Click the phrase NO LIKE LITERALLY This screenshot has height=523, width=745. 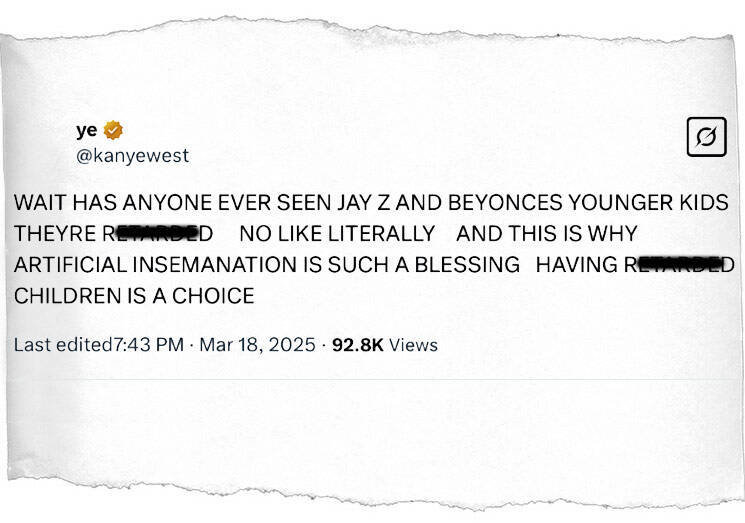[337, 234]
